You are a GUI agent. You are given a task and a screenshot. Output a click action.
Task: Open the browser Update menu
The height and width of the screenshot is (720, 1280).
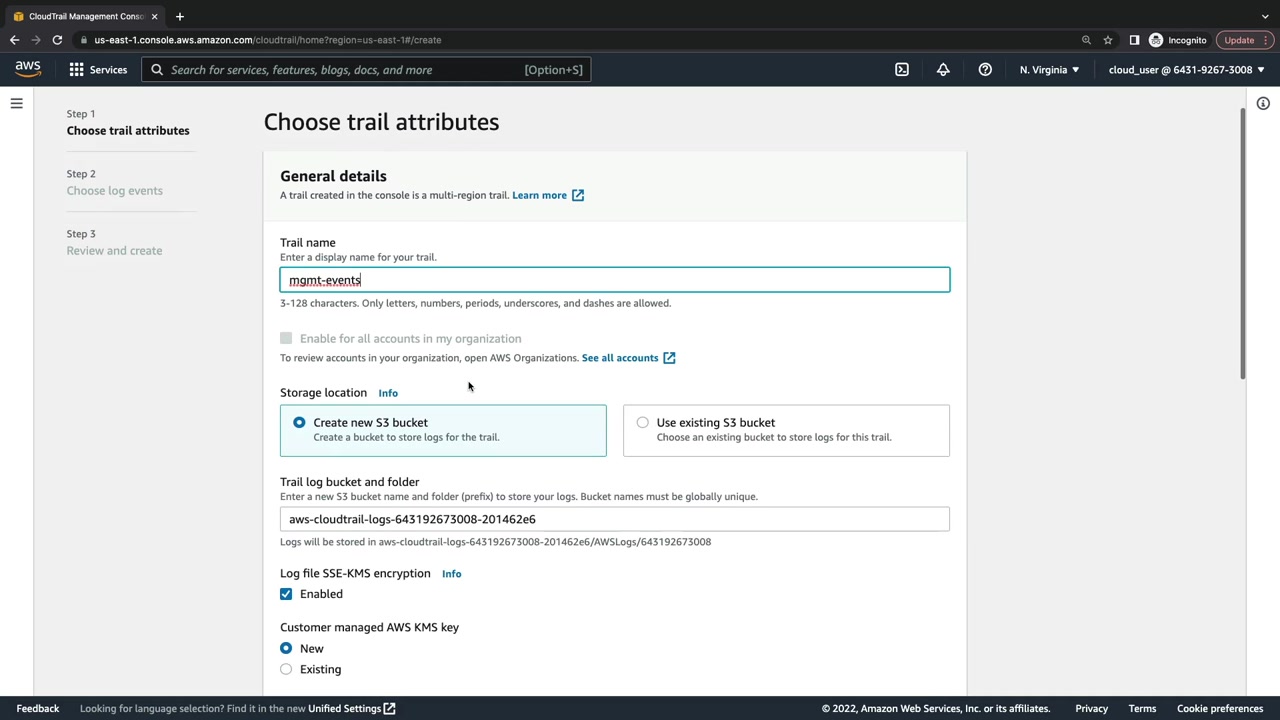pos(1245,40)
